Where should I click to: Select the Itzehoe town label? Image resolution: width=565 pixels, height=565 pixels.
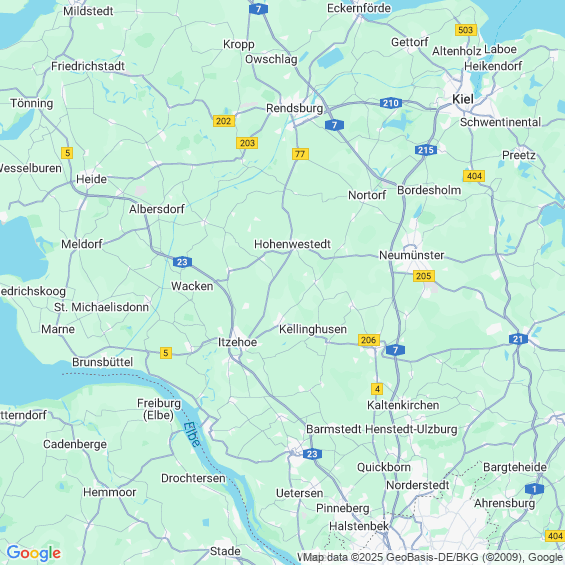point(237,342)
